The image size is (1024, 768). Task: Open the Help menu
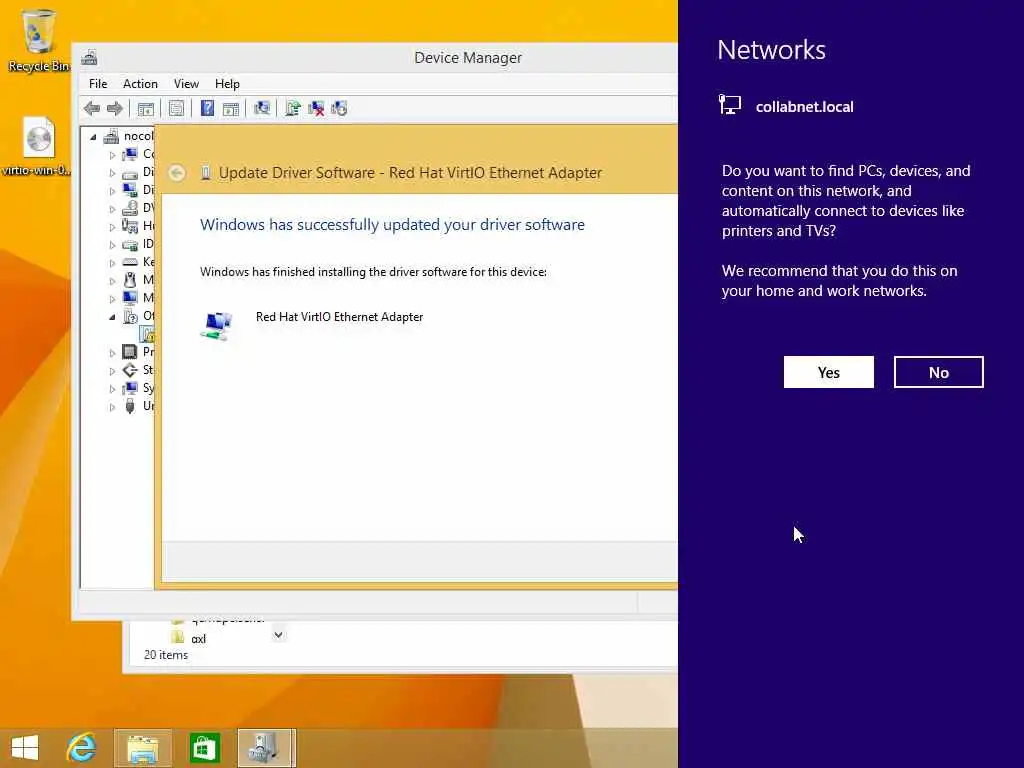(x=227, y=84)
